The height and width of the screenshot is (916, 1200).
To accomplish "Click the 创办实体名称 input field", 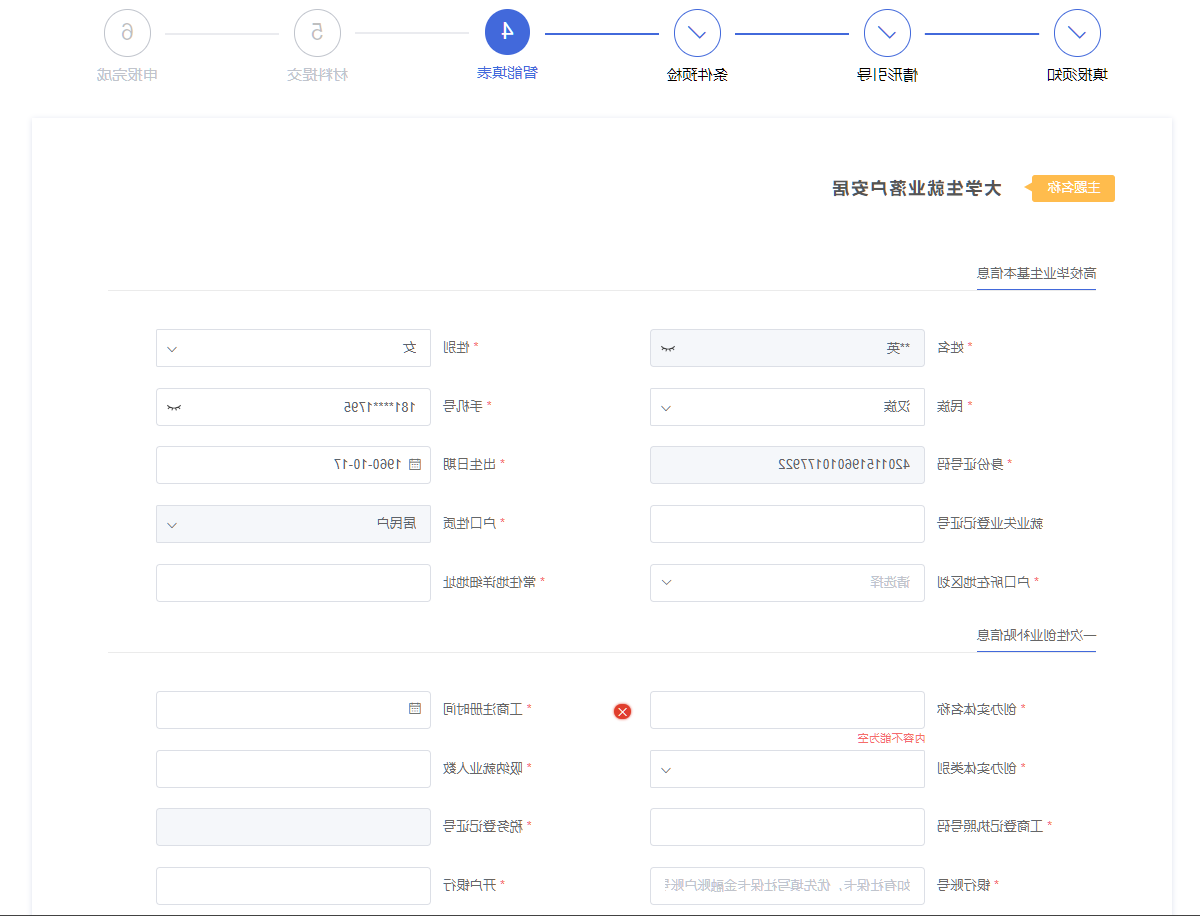I will click(x=787, y=710).
